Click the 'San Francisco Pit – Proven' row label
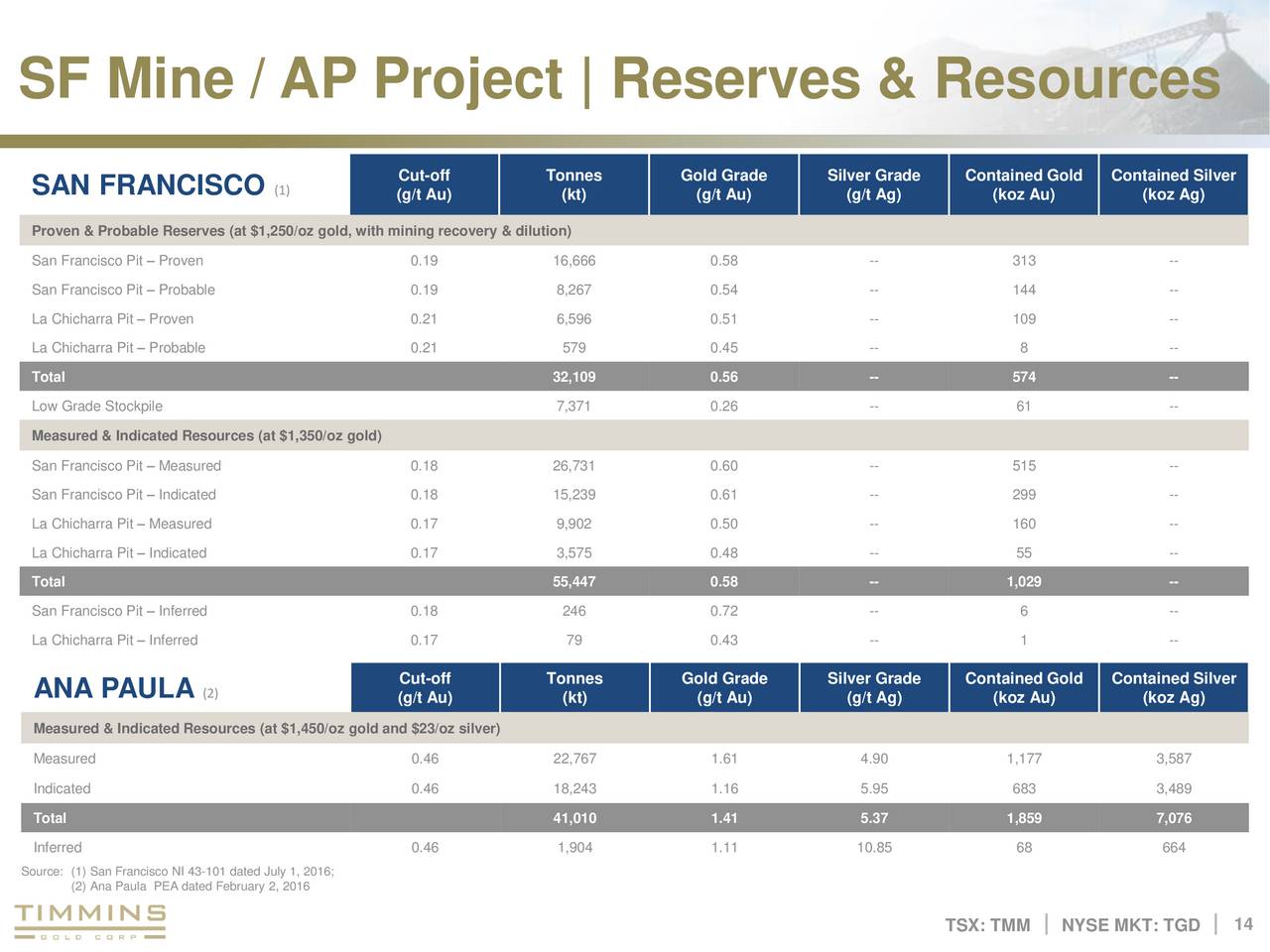This screenshot has height=952, width=1270. tap(117, 261)
